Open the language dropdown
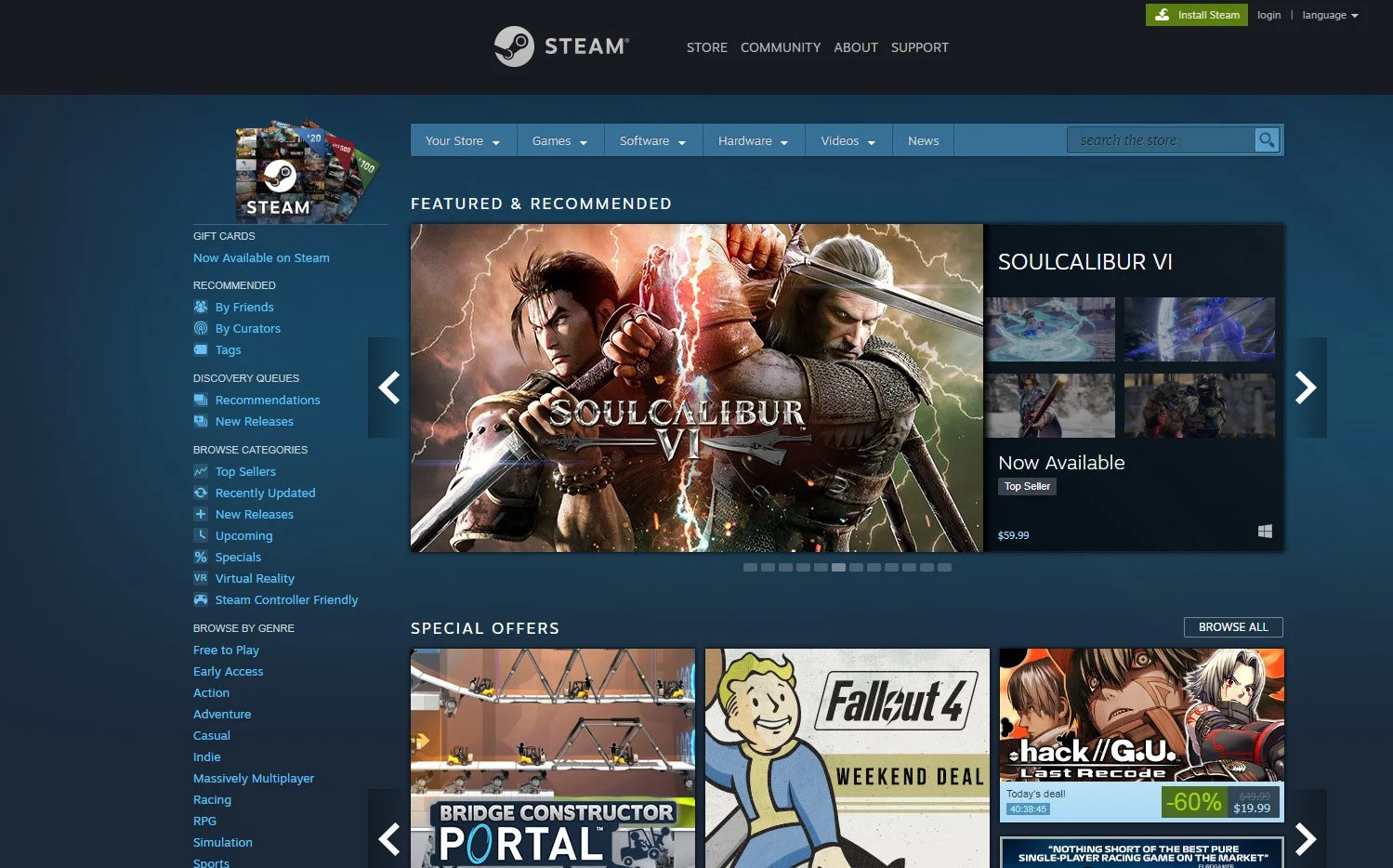 coord(1330,15)
